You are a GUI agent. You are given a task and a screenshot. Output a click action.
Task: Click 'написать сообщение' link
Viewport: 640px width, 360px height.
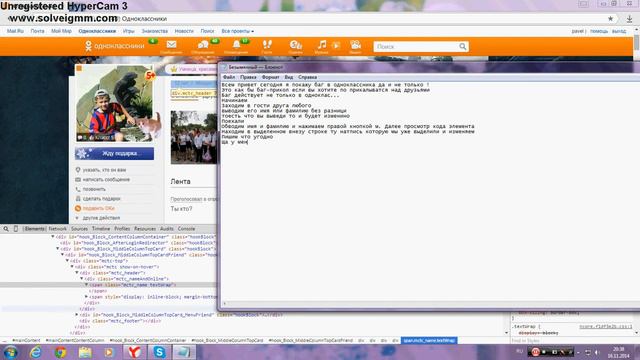[106, 180]
